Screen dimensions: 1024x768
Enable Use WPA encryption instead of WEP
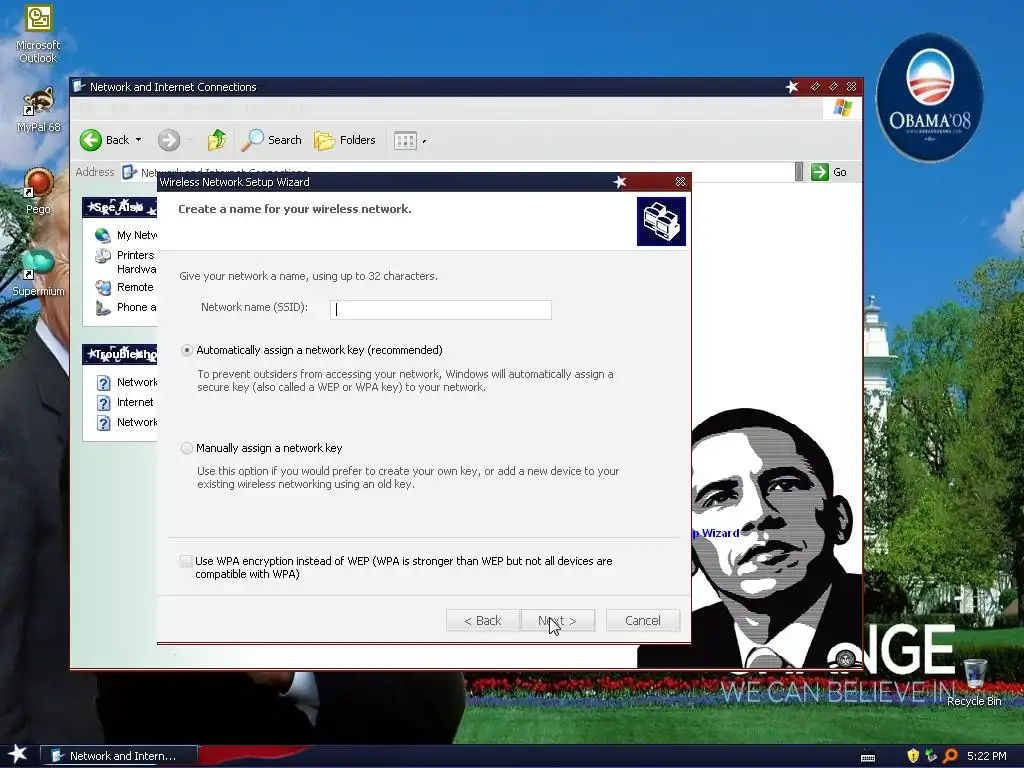click(x=186, y=561)
